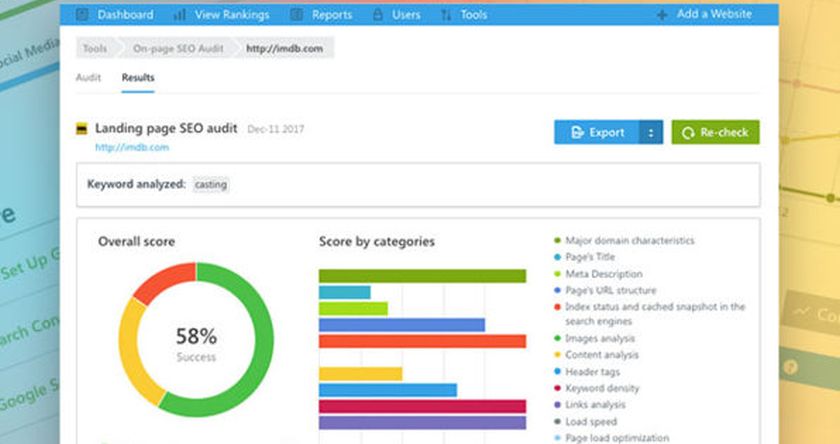The image size is (840, 444).
Task: Select the casting keyword tag
Action: tap(211, 184)
